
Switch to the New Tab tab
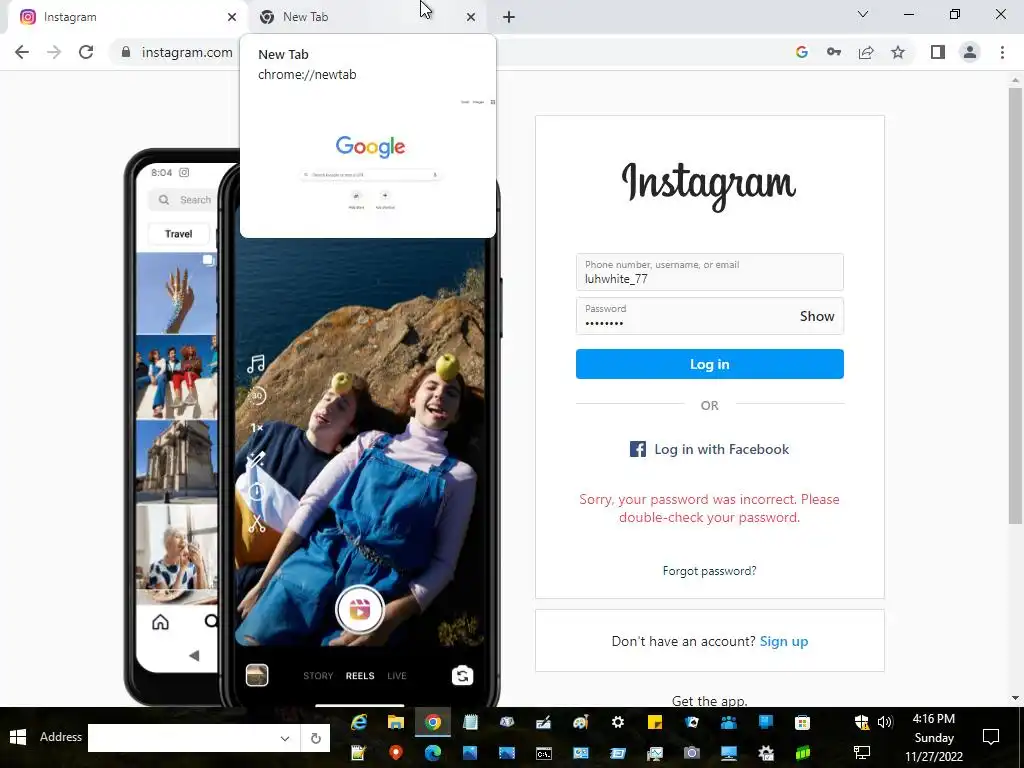point(368,17)
